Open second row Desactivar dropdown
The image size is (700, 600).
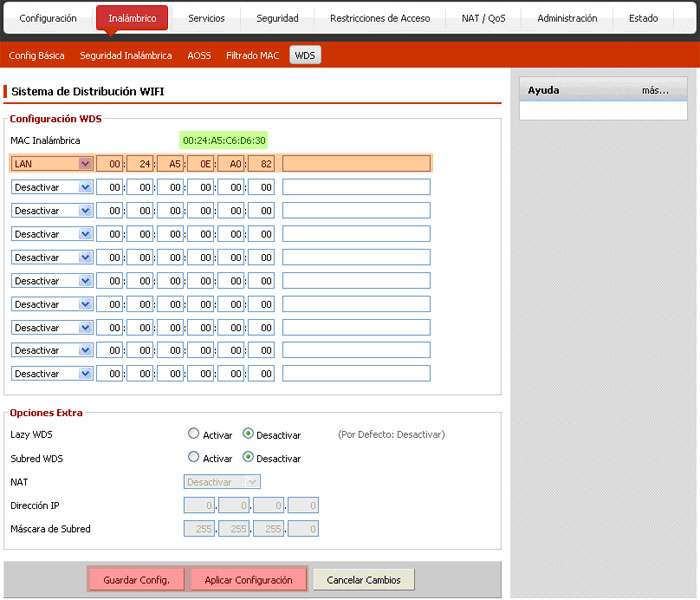pyautogui.click(x=52, y=187)
